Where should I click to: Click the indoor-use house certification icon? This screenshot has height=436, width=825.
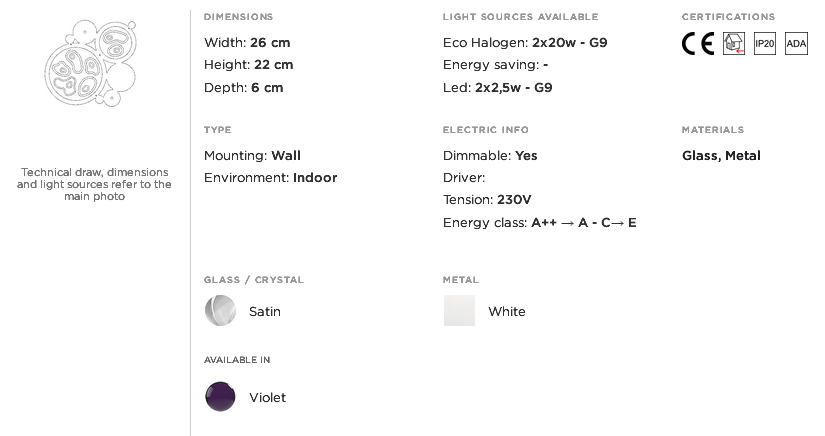(733, 44)
